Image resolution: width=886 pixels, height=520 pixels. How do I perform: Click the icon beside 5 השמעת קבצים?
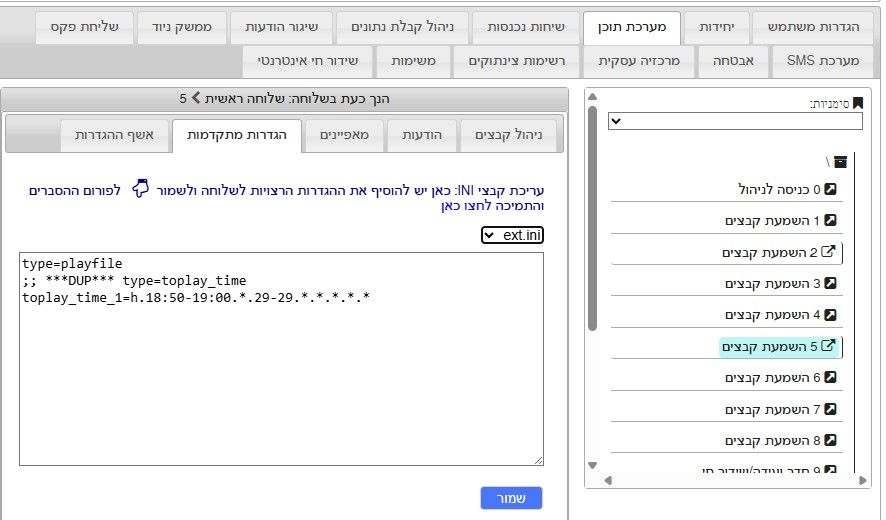[828, 345]
